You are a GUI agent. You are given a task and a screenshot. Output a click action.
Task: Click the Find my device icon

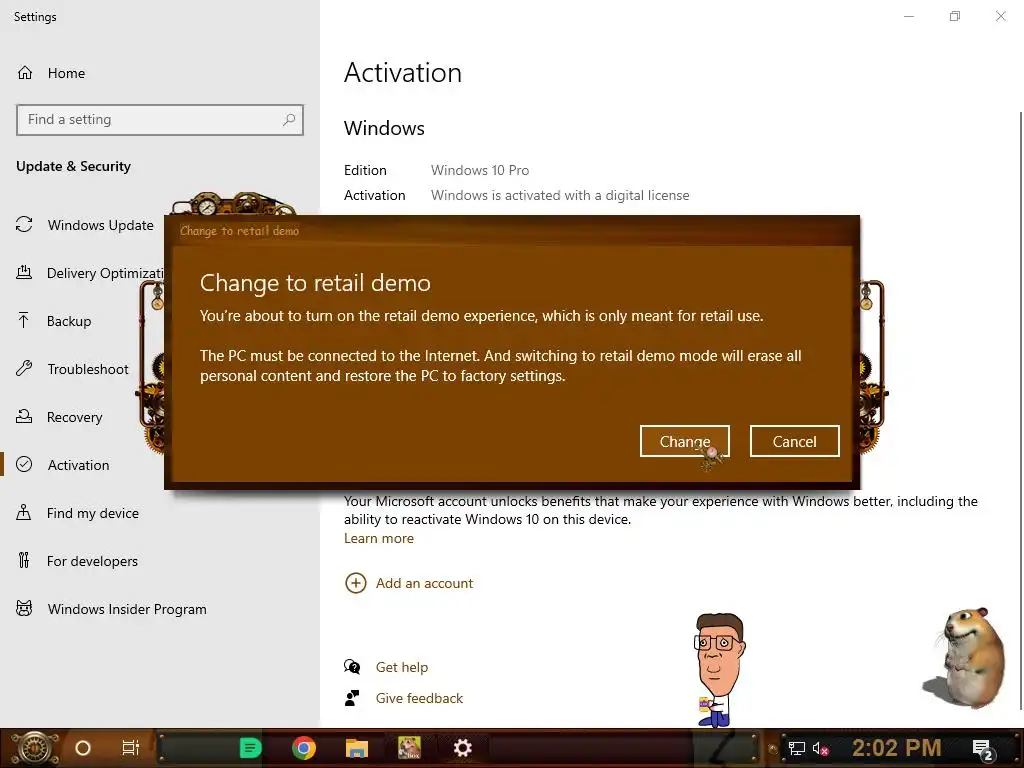[24, 512]
